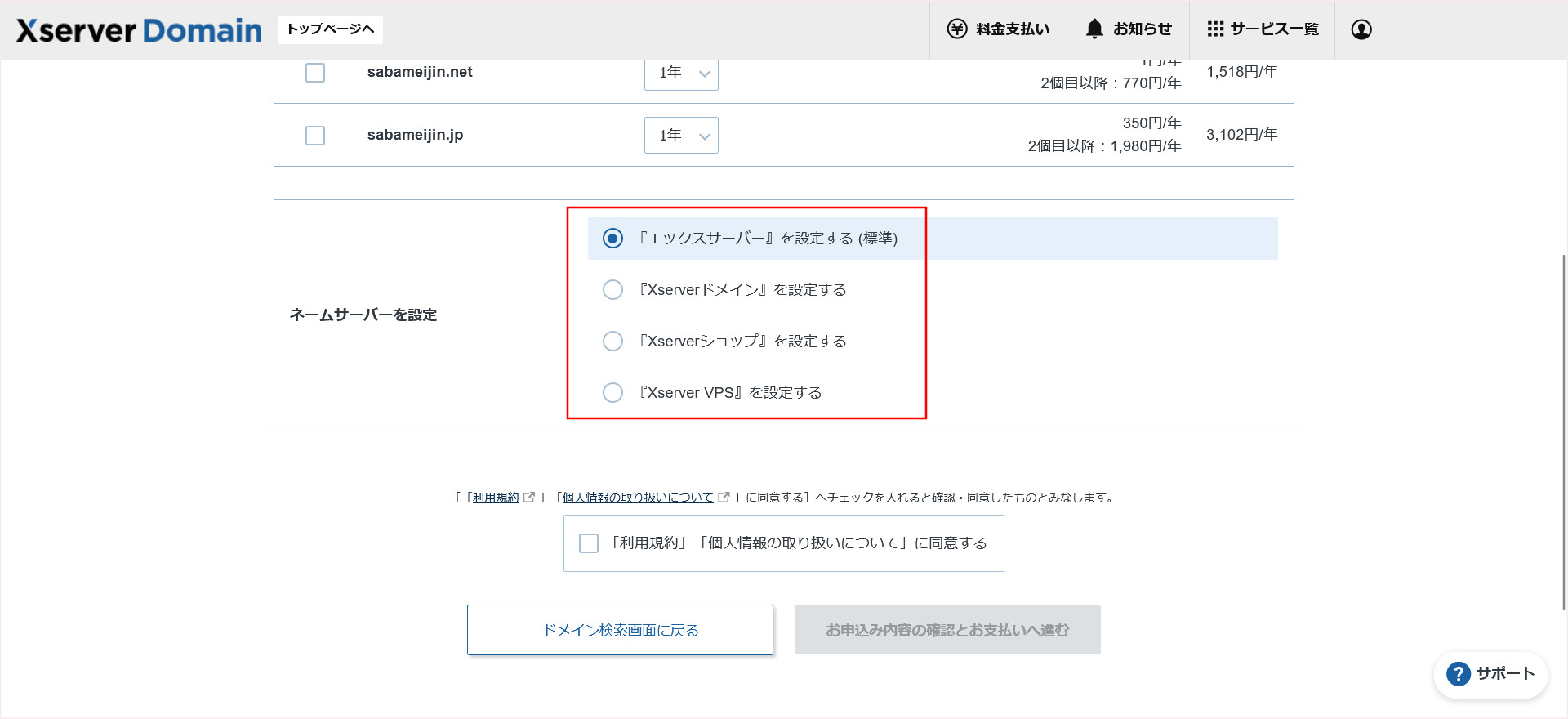Open the user account icon

[1361, 29]
